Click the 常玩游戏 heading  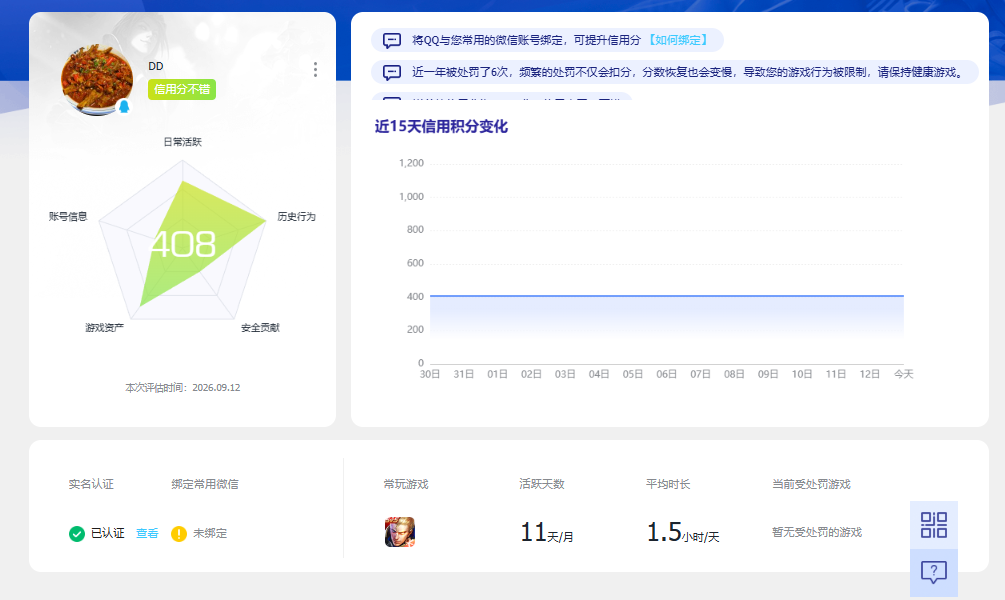(406, 485)
